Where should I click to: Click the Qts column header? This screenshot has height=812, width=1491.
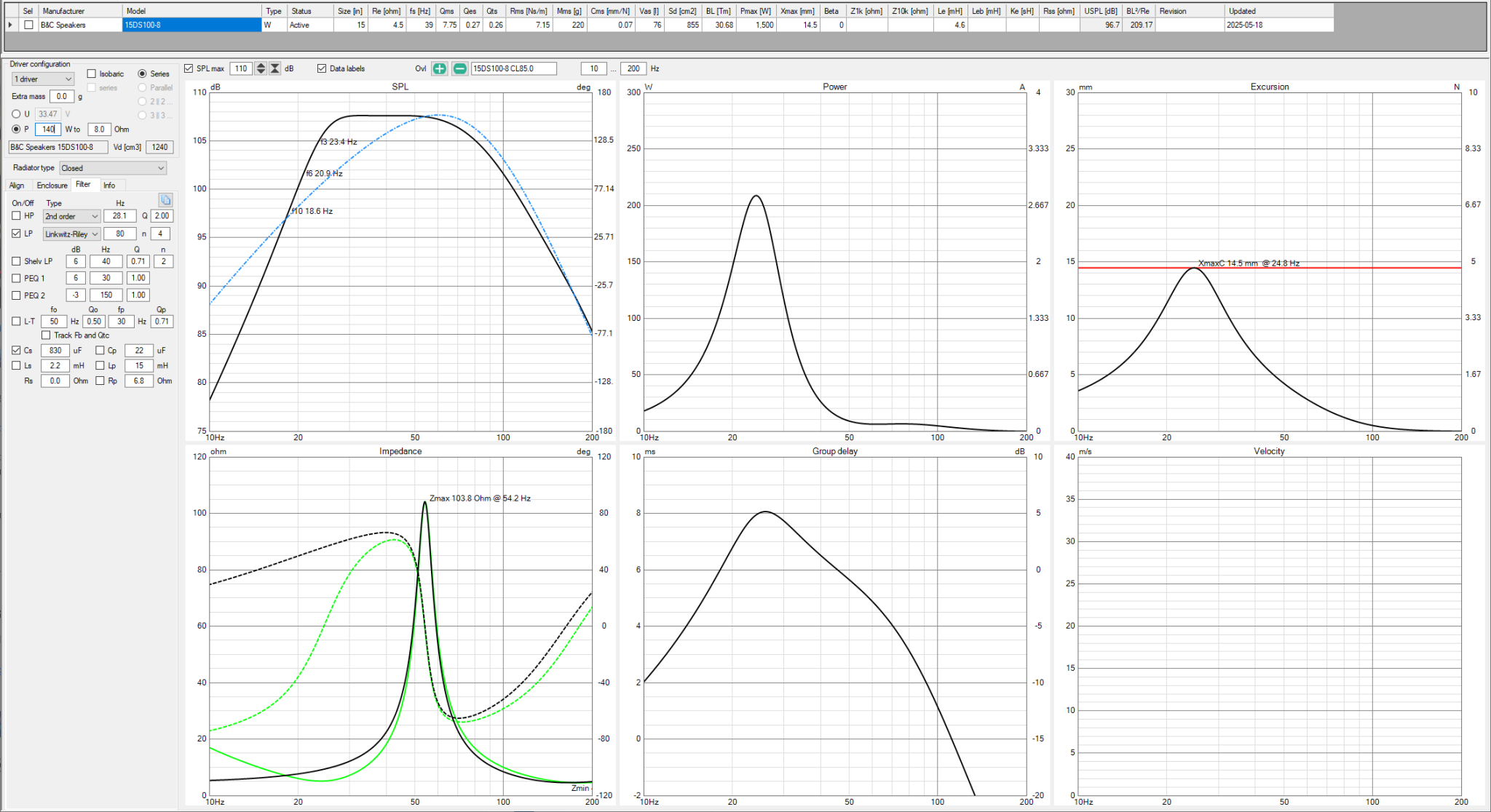(493, 11)
